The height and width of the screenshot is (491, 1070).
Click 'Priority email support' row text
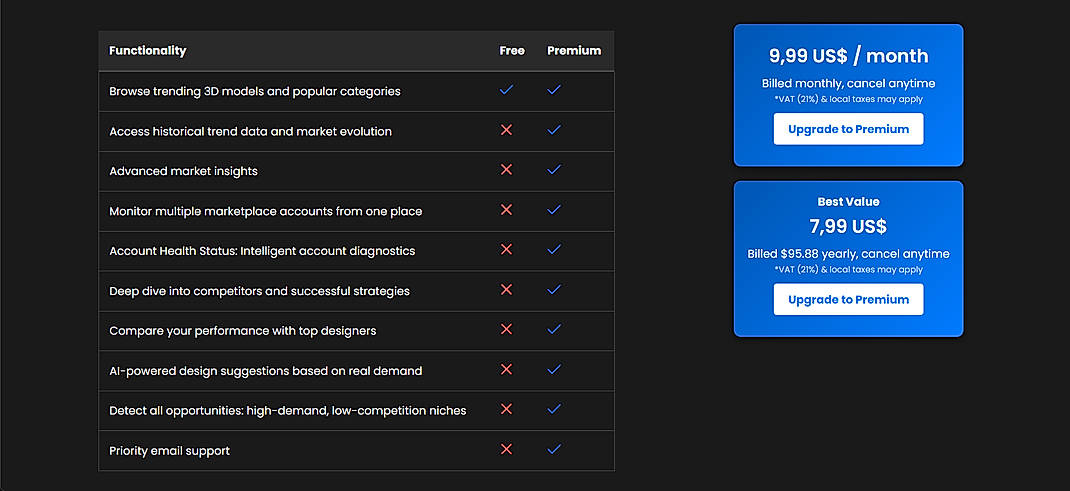[x=169, y=451]
